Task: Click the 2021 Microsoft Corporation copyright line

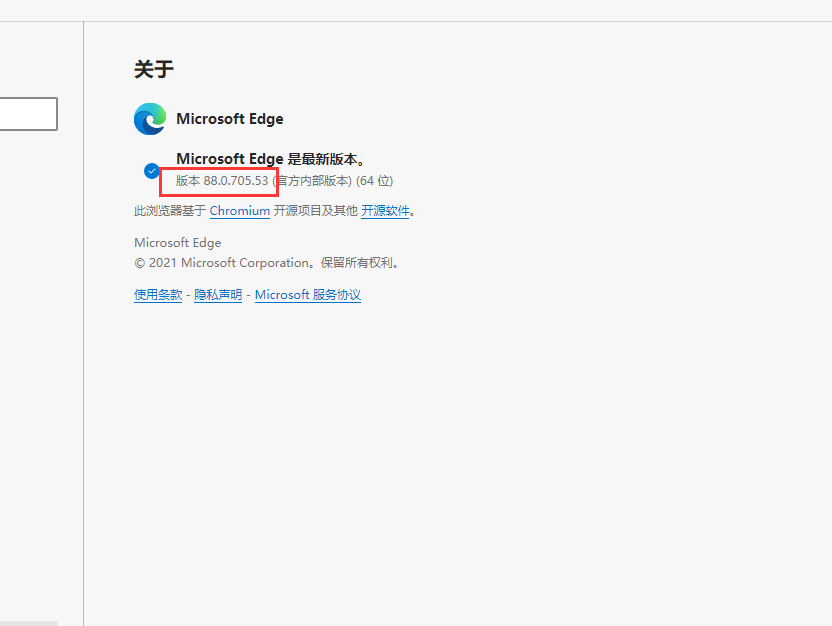Action: click(x=266, y=262)
